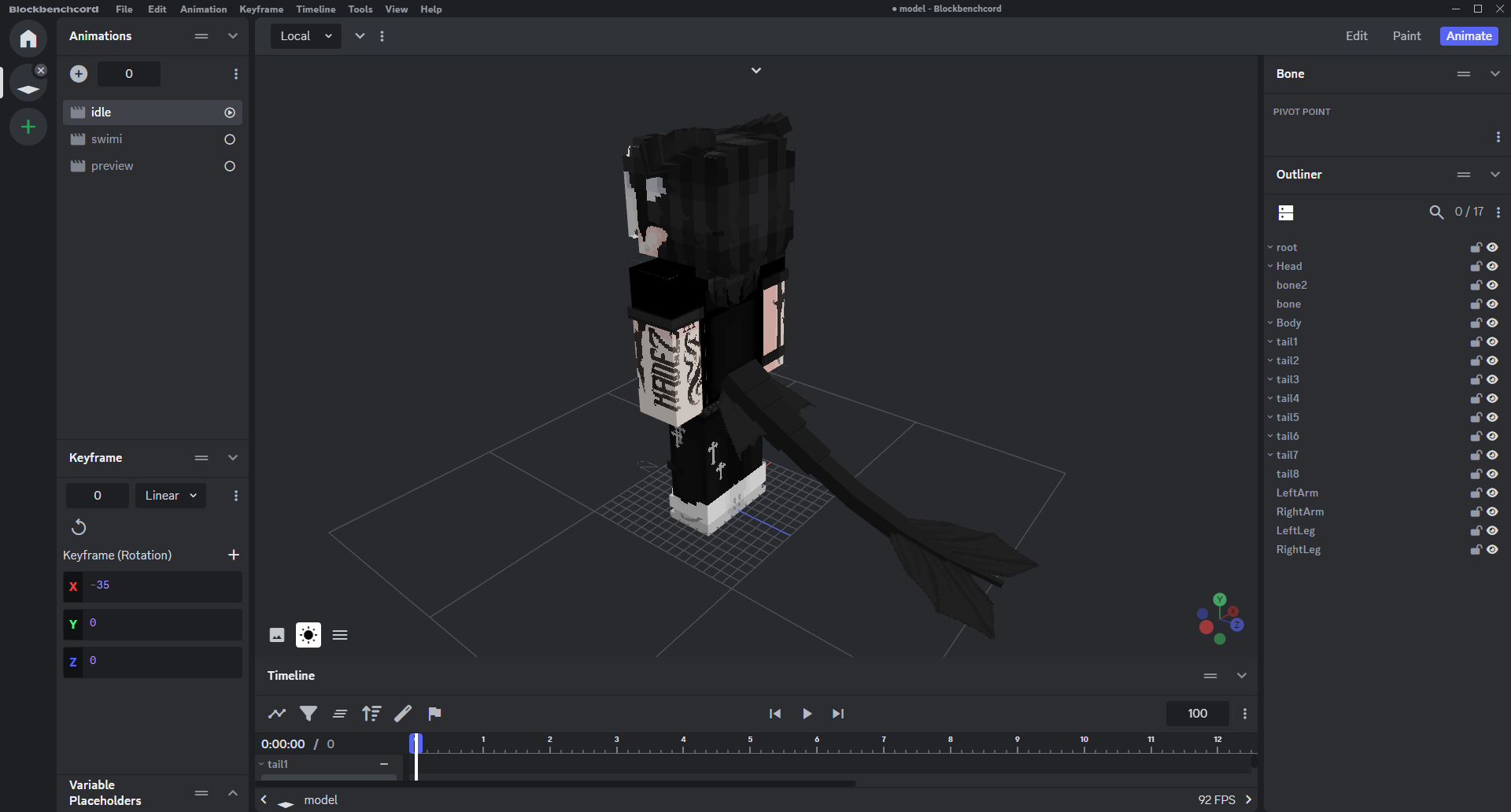Collapse the tail1 group in Outliner
The image size is (1511, 812).
1270,342
